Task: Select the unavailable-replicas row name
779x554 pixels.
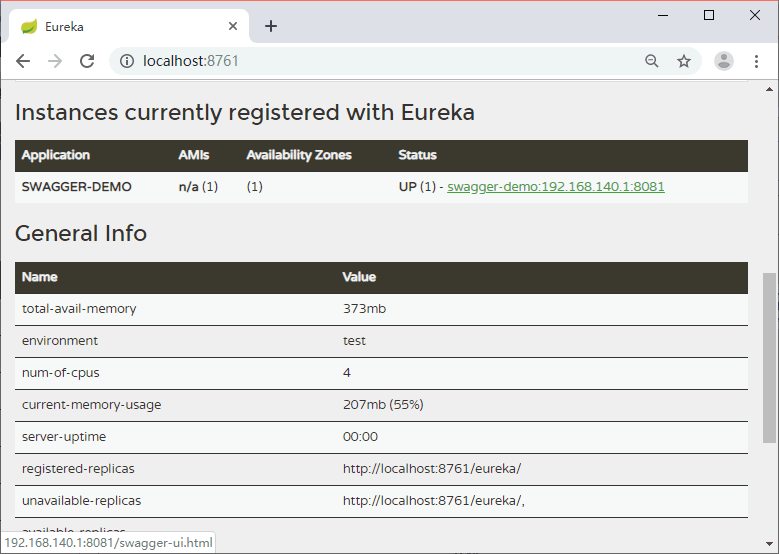Action: [81, 501]
